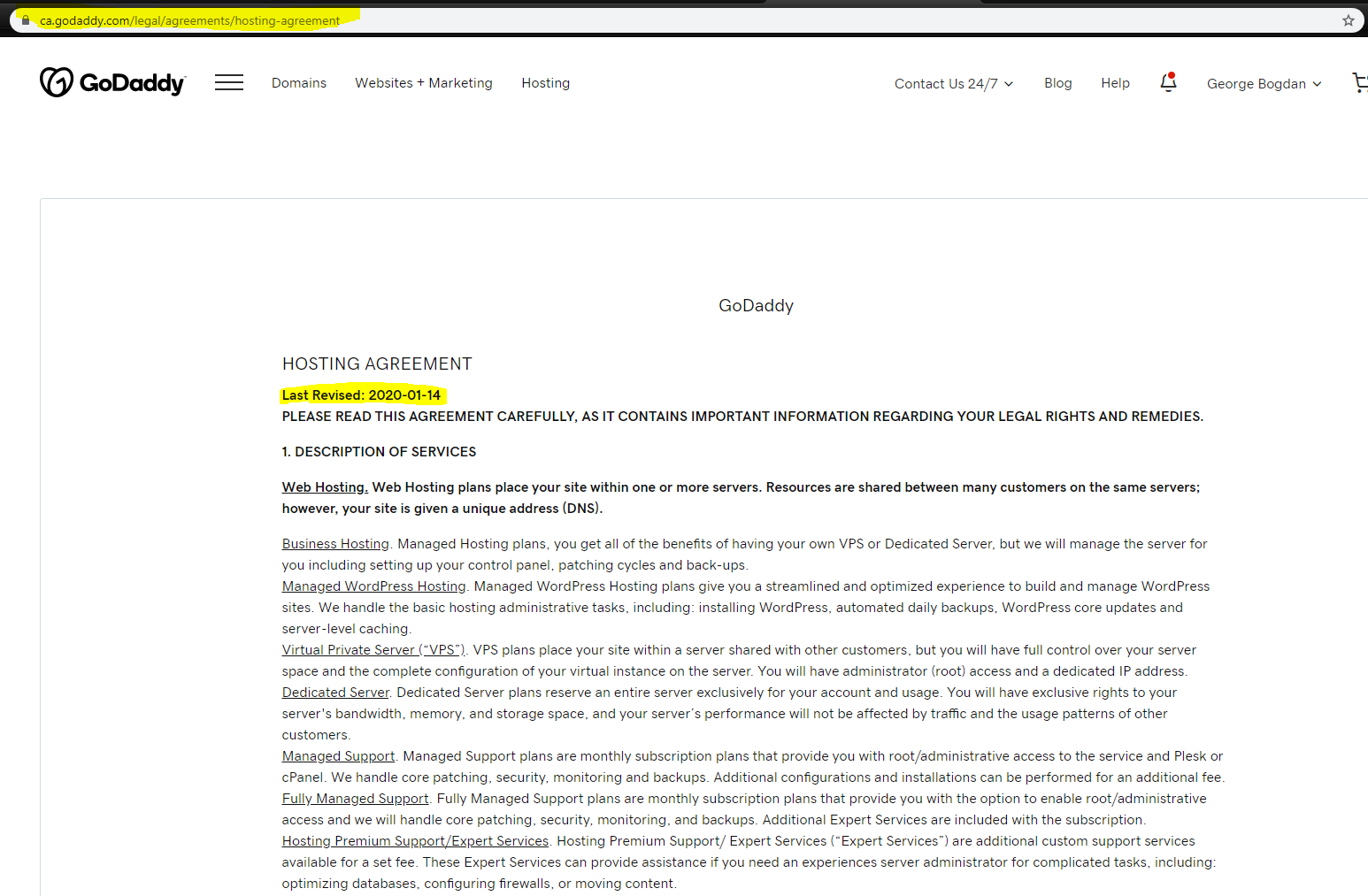This screenshot has height=896, width=1368.
Task: Bookmark this page using the star icon
Action: (1349, 19)
